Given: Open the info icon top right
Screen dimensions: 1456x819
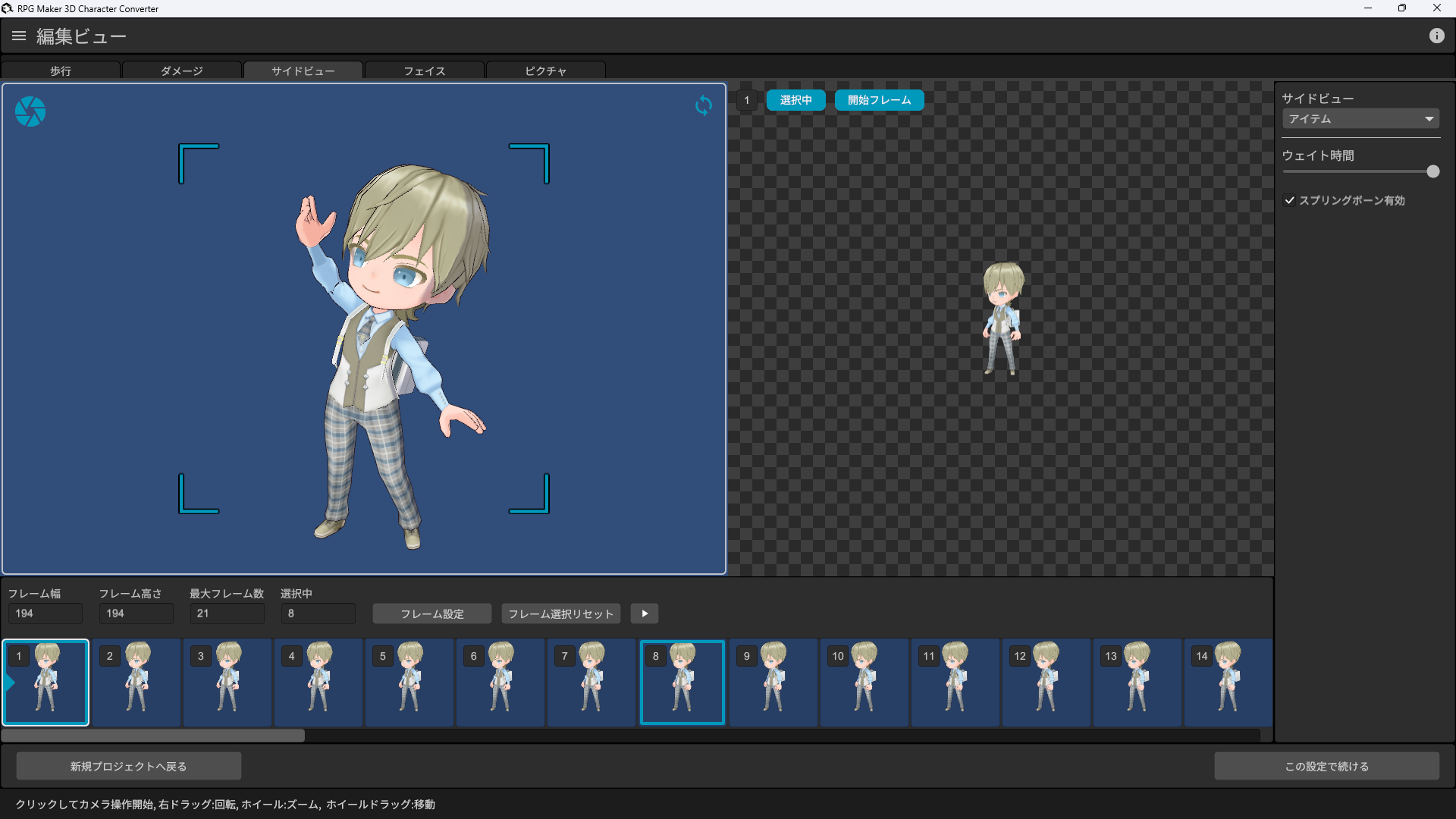Looking at the screenshot, I should [1436, 36].
